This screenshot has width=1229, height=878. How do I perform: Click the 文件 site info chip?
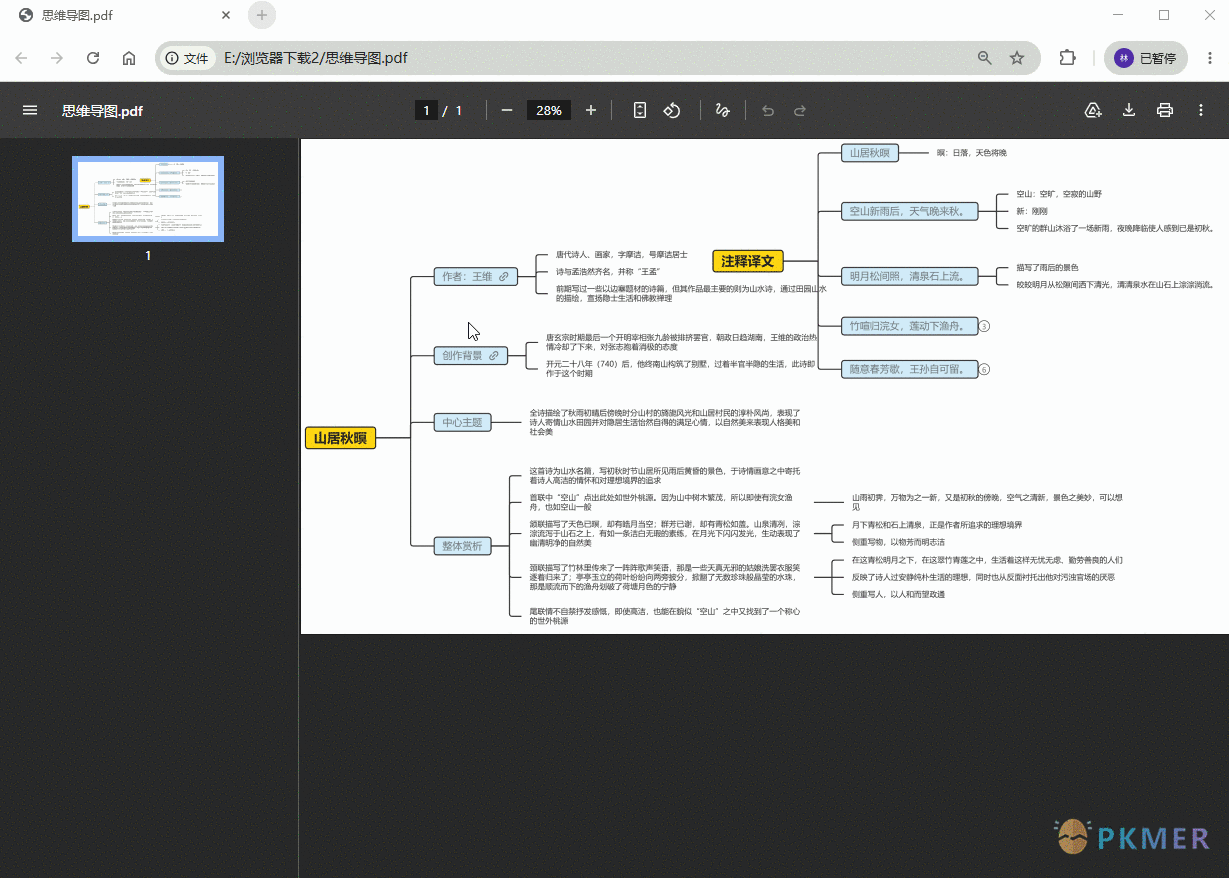point(187,58)
